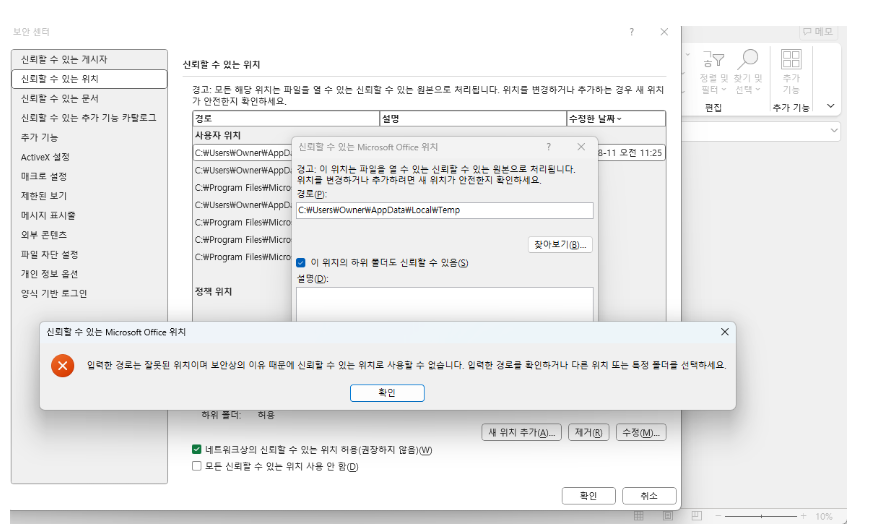The height and width of the screenshot is (532, 887).
Task: Sort by 설명 column header
Action: pos(473,119)
